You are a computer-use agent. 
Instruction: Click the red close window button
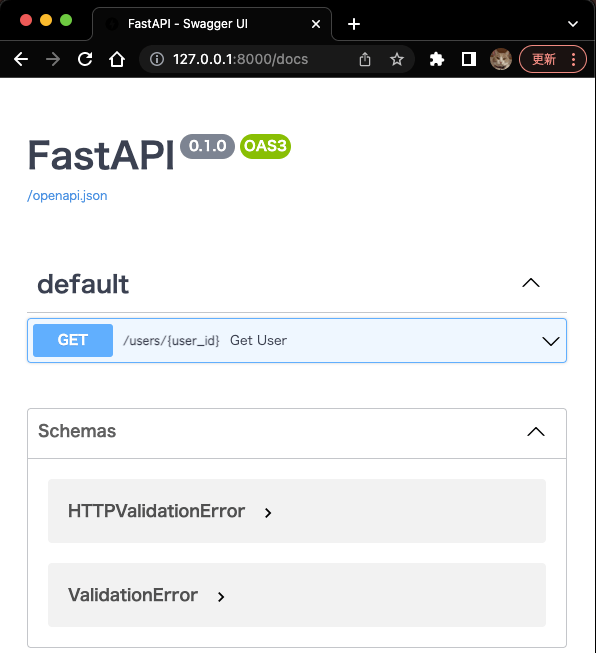(x=26, y=20)
